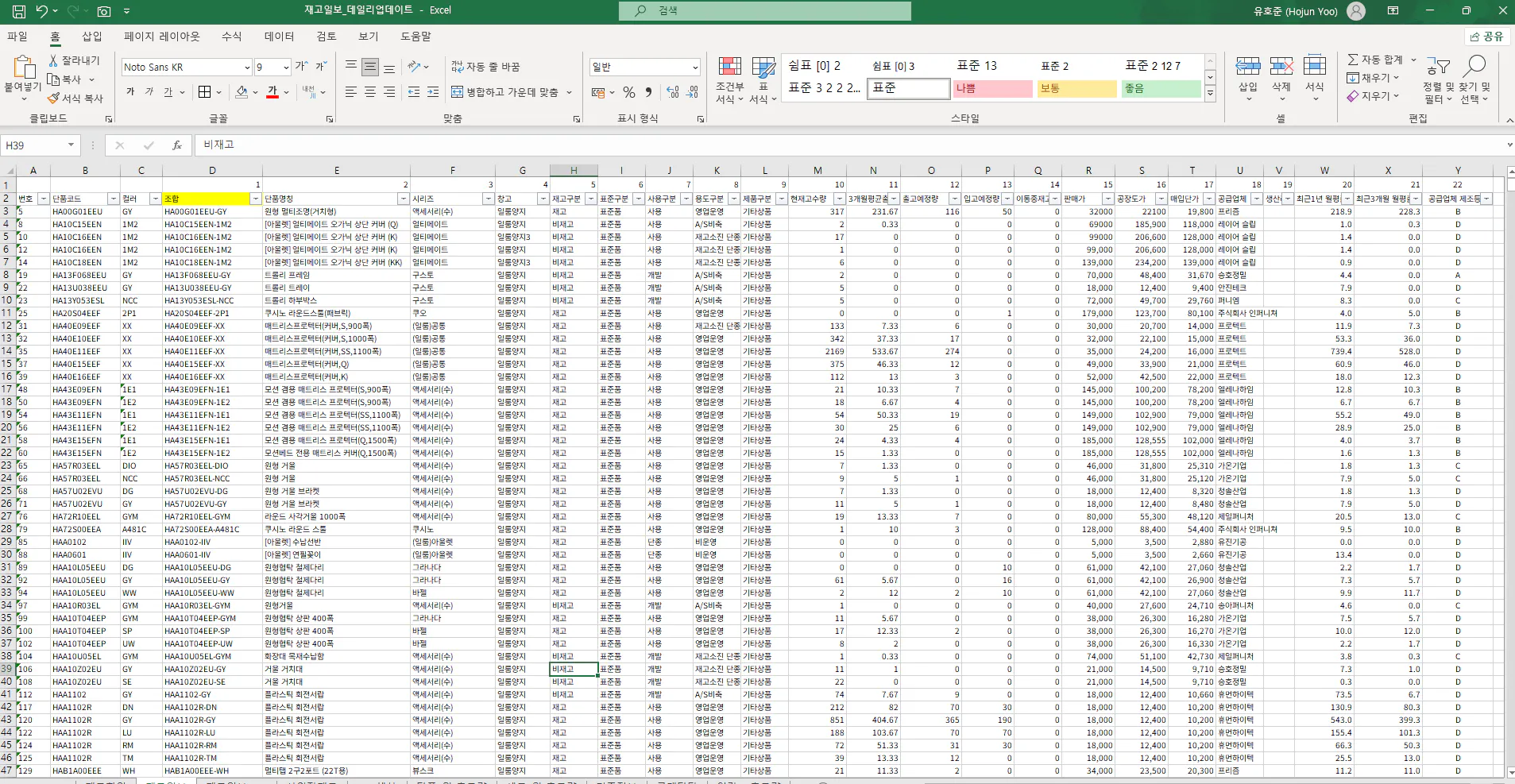The width and height of the screenshot is (1515, 784).
Task: Click the increase decimal icon
Action: tap(673, 93)
